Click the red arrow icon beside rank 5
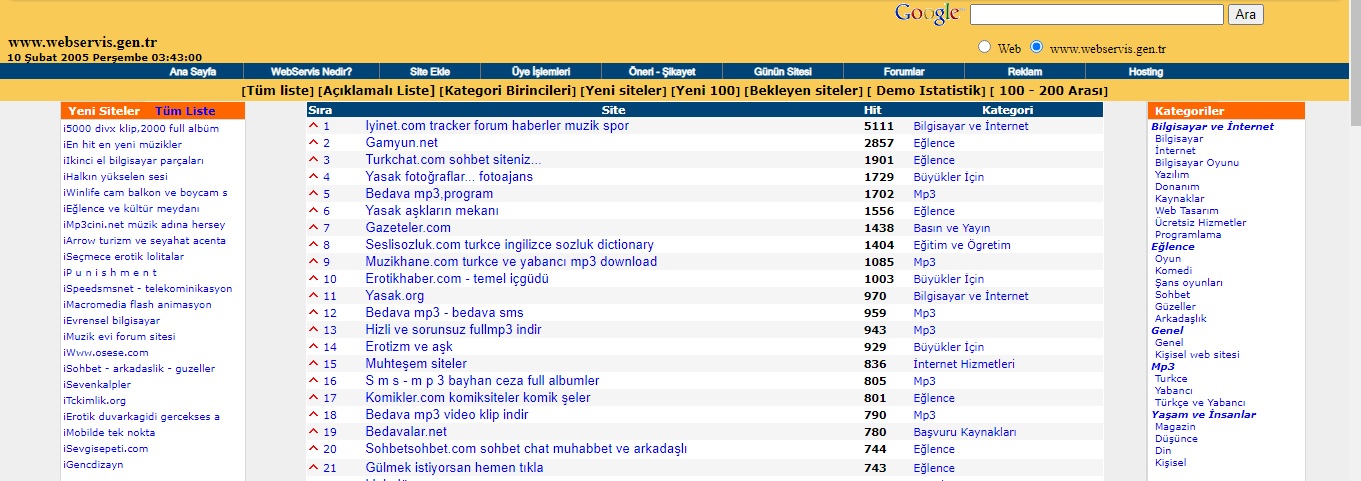This screenshot has height=481, width=1361. point(314,194)
